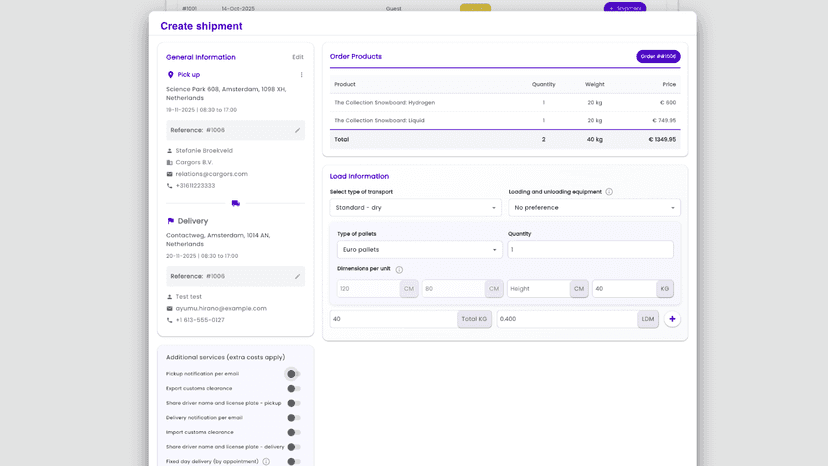Screen dimensions: 828x466
Task: Show info for dimensions per unit
Action: (399, 269)
